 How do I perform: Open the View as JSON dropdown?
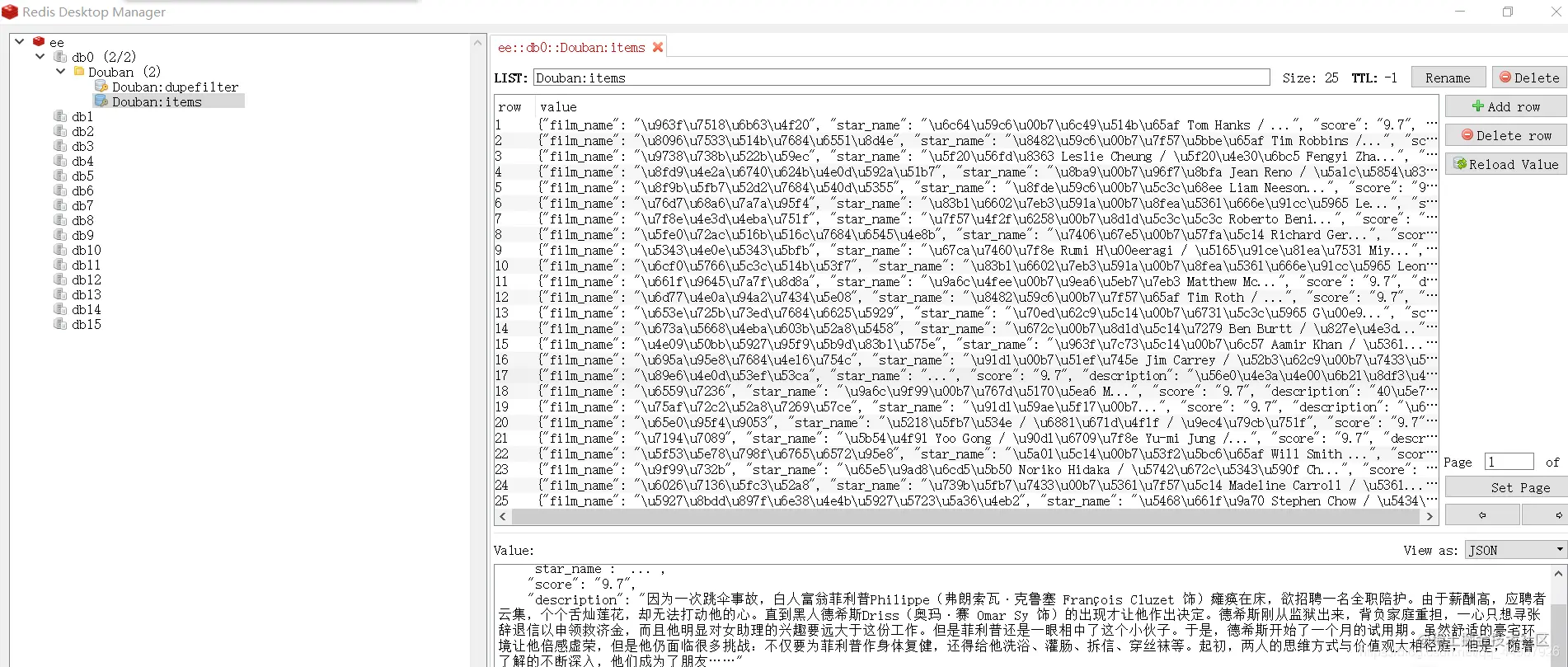pyautogui.click(x=1515, y=550)
